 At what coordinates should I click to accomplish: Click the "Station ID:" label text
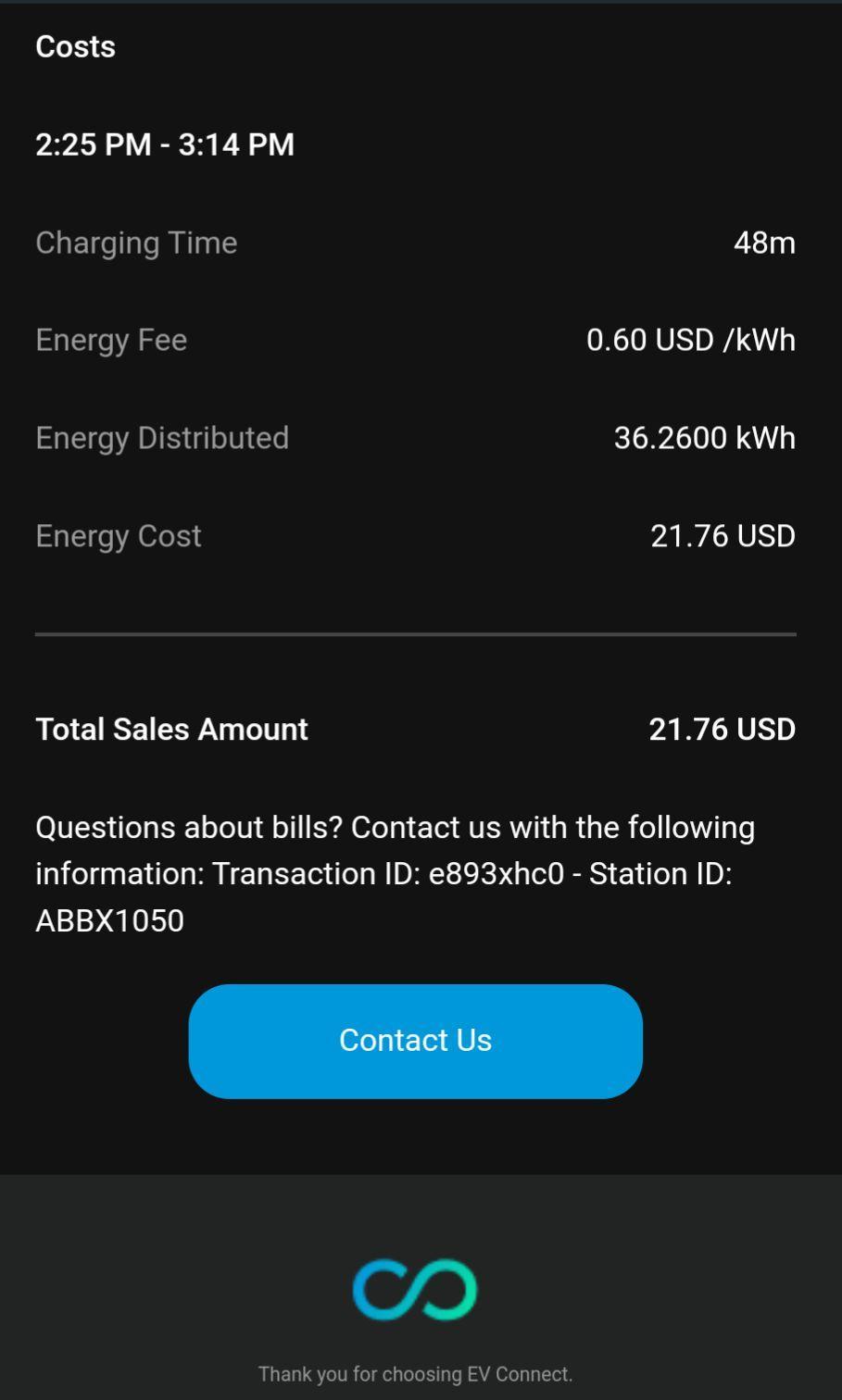coord(660,874)
